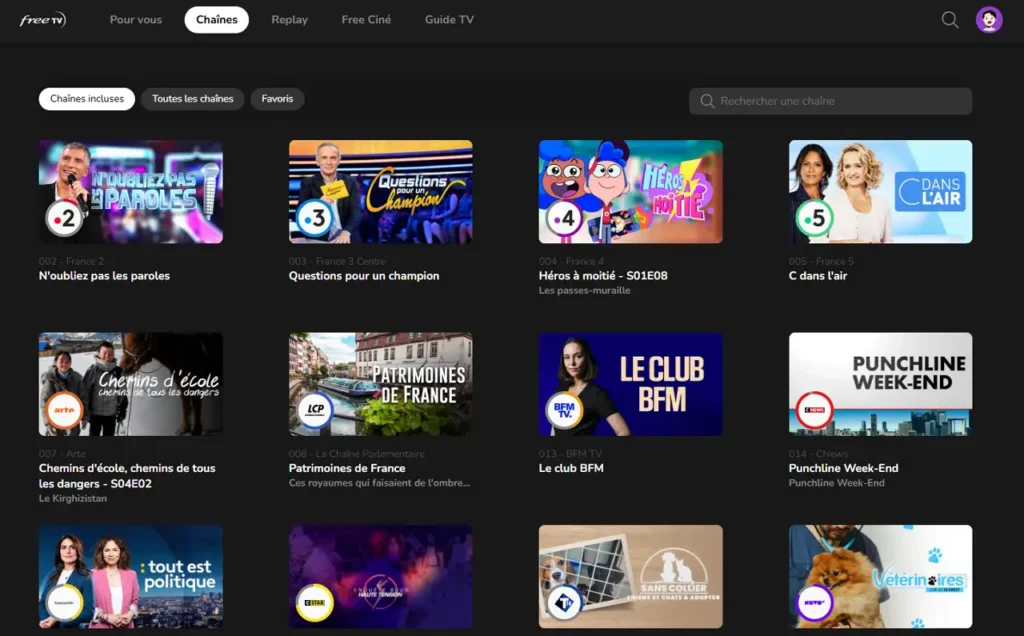Click the France 3 channel logo
The height and width of the screenshot is (636, 1024).
[x=313, y=217]
